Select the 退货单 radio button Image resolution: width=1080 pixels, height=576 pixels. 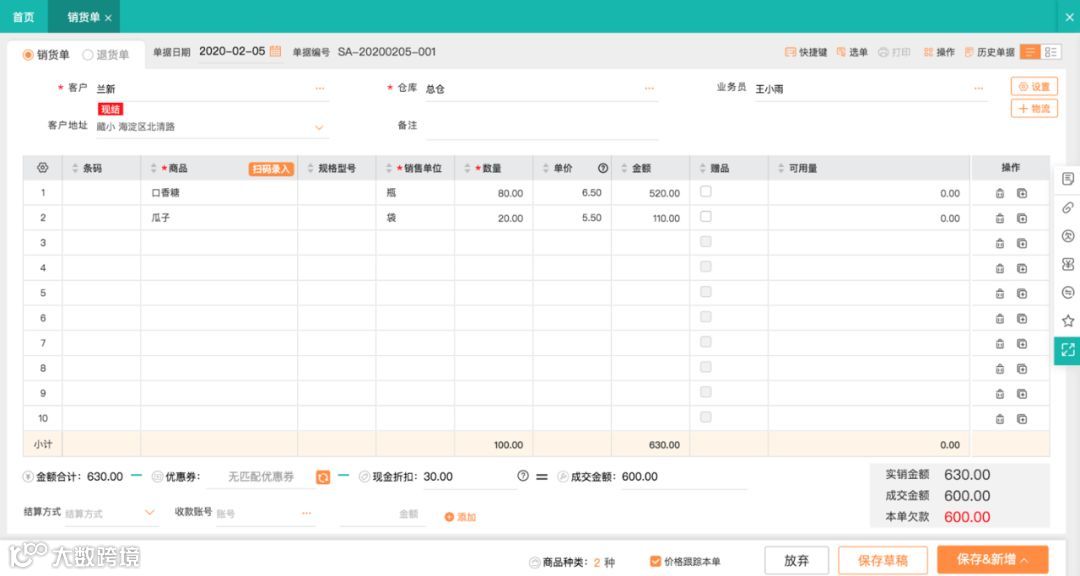pyautogui.click(x=87, y=54)
